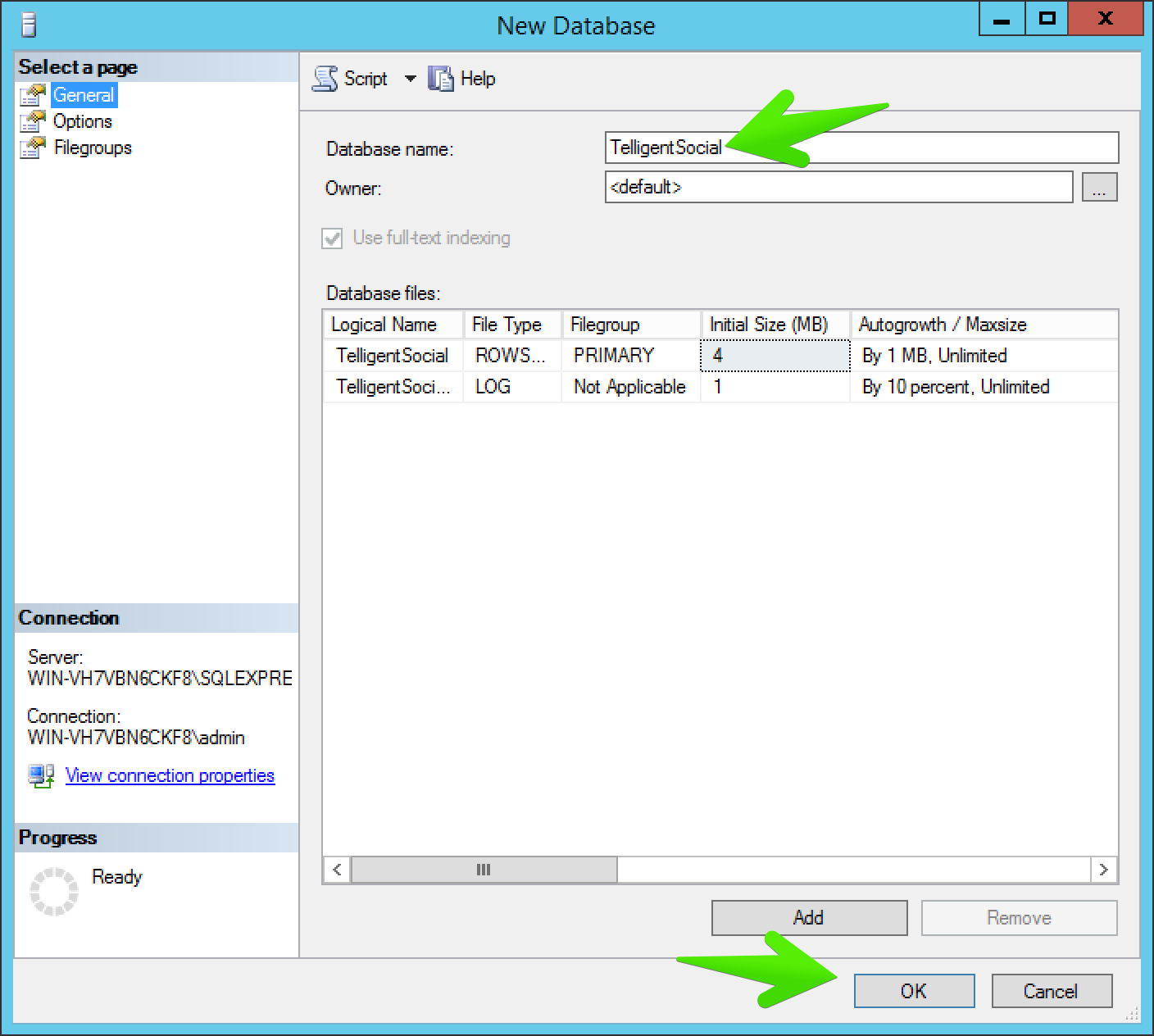Click the connection properties icon

[x=41, y=775]
